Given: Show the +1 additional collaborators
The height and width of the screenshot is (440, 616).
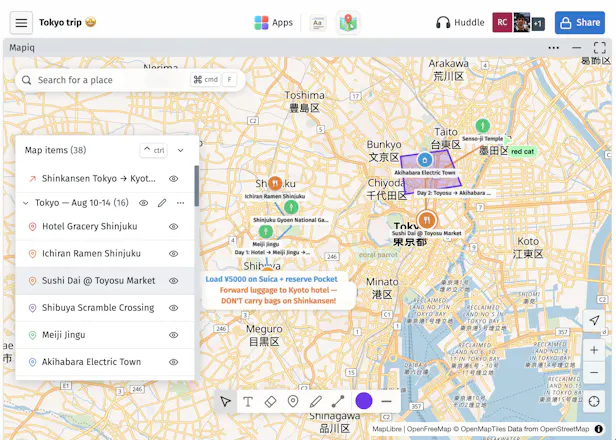Looking at the screenshot, I should click(538, 24).
